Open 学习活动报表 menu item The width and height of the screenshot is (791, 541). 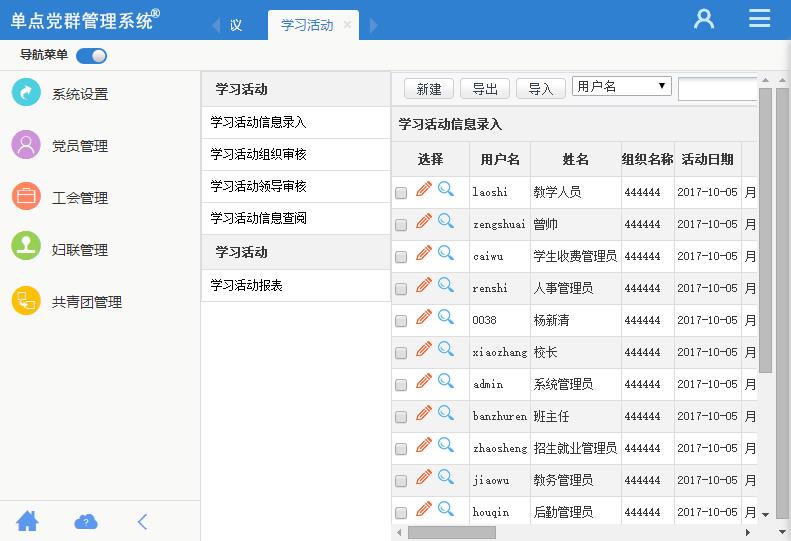[296, 286]
